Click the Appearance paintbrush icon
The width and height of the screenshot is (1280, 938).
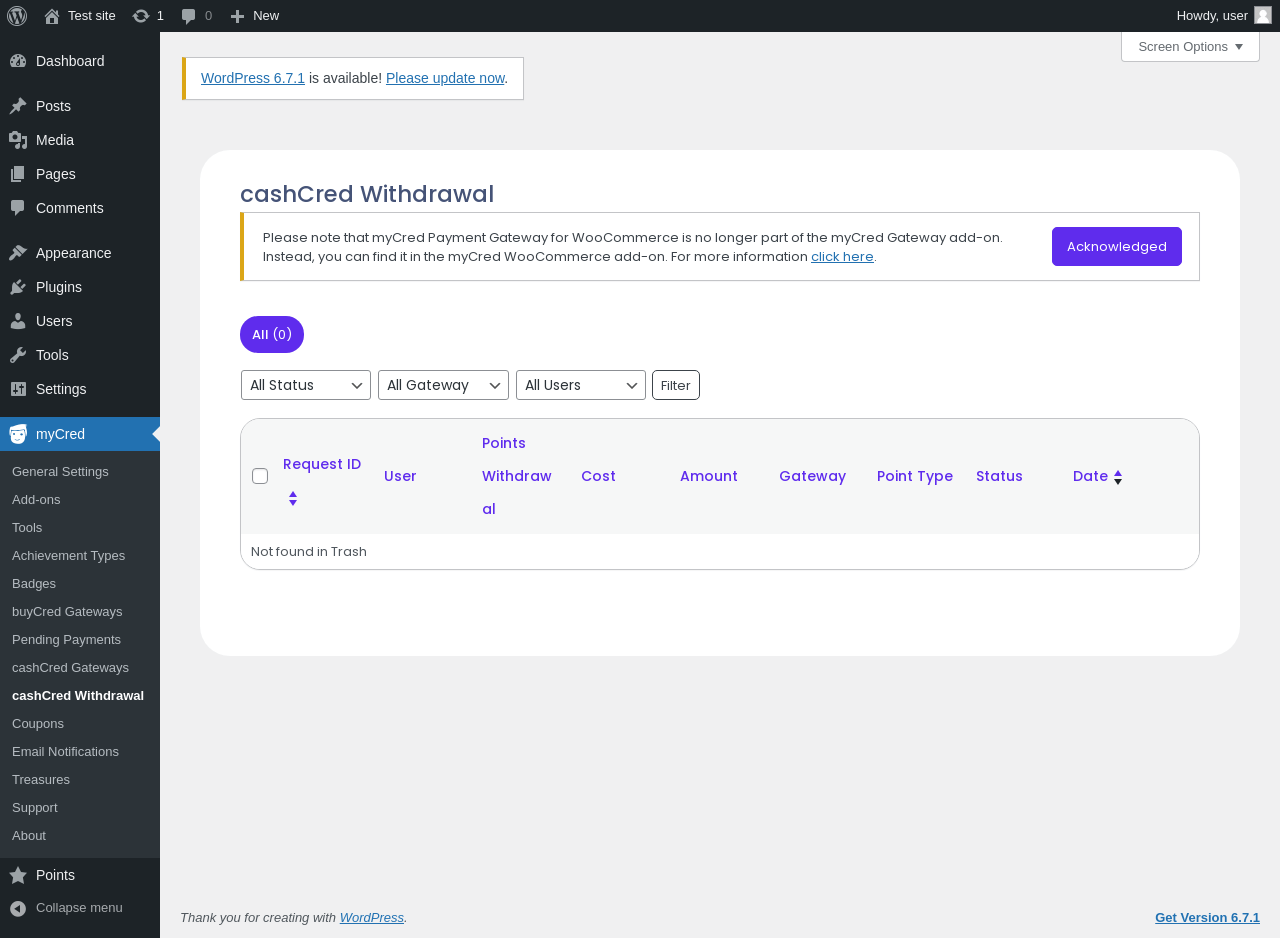[x=18, y=253]
